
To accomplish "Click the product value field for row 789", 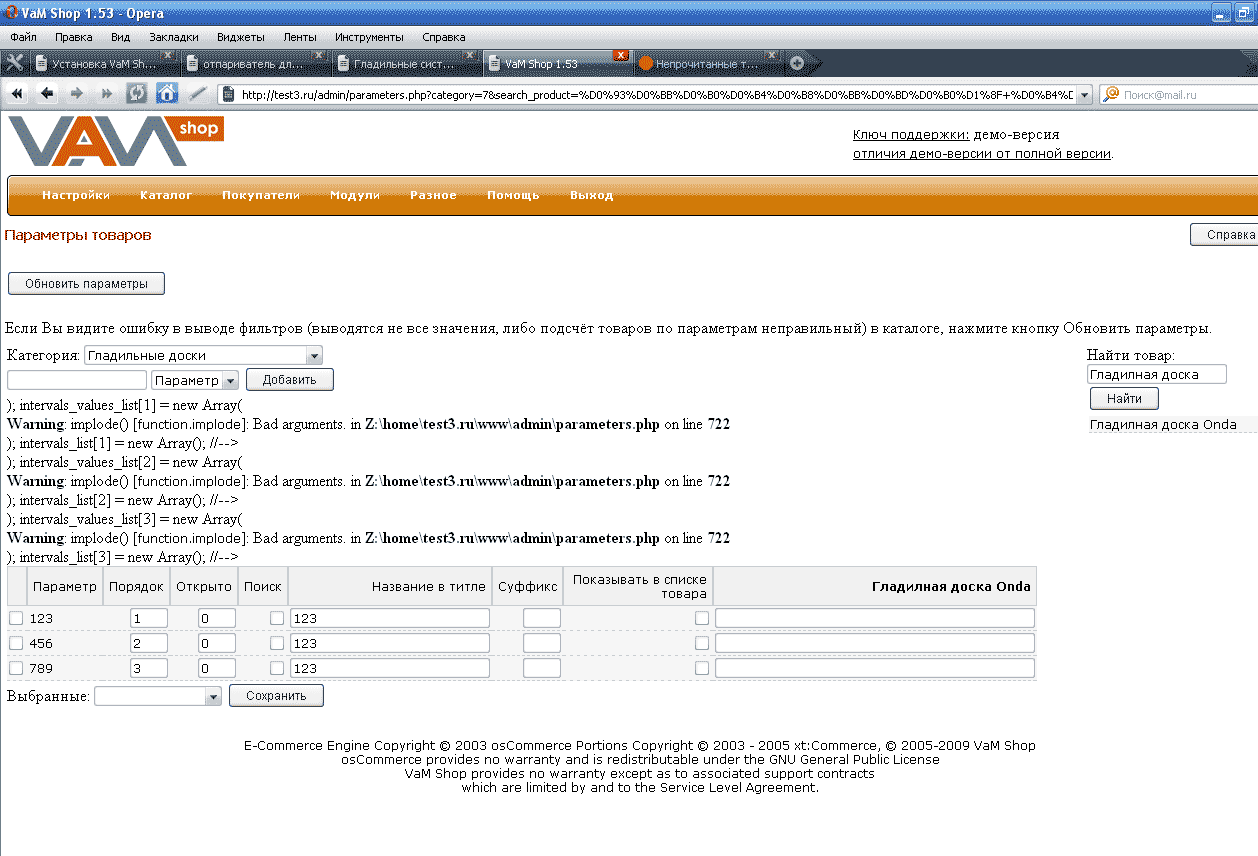I will (x=875, y=668).
